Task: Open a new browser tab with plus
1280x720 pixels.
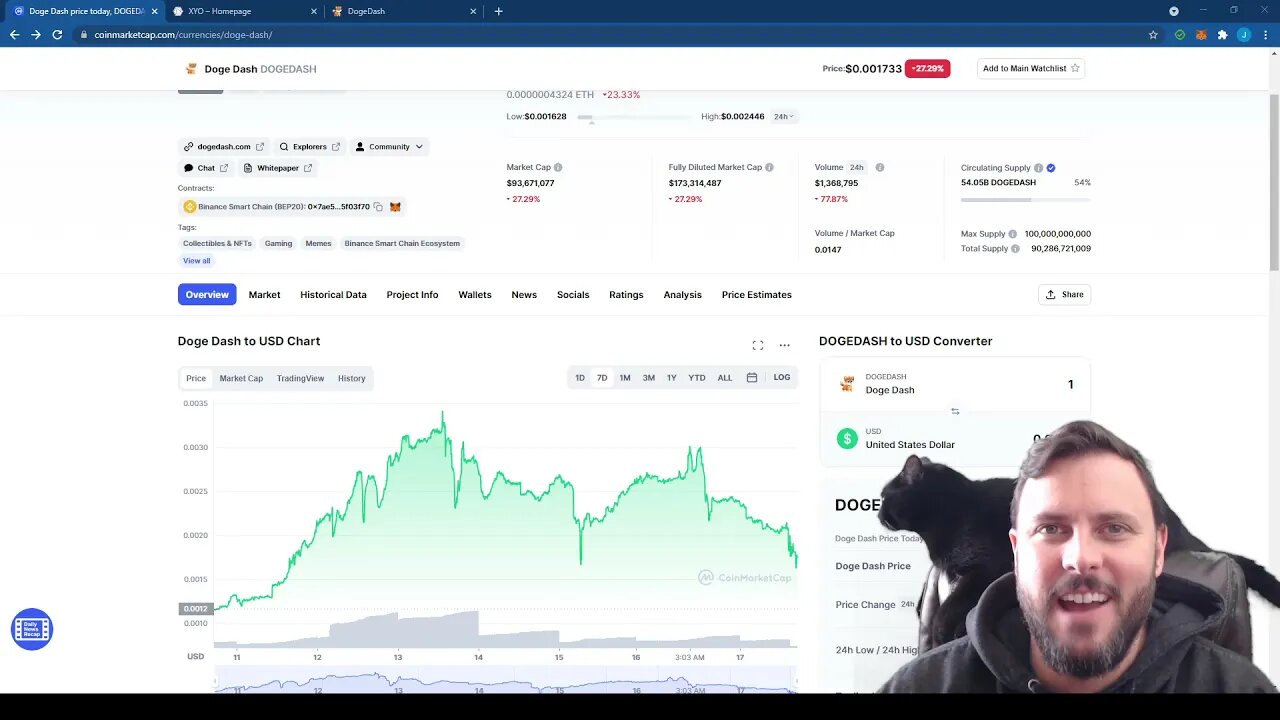Action: [498, 11]
